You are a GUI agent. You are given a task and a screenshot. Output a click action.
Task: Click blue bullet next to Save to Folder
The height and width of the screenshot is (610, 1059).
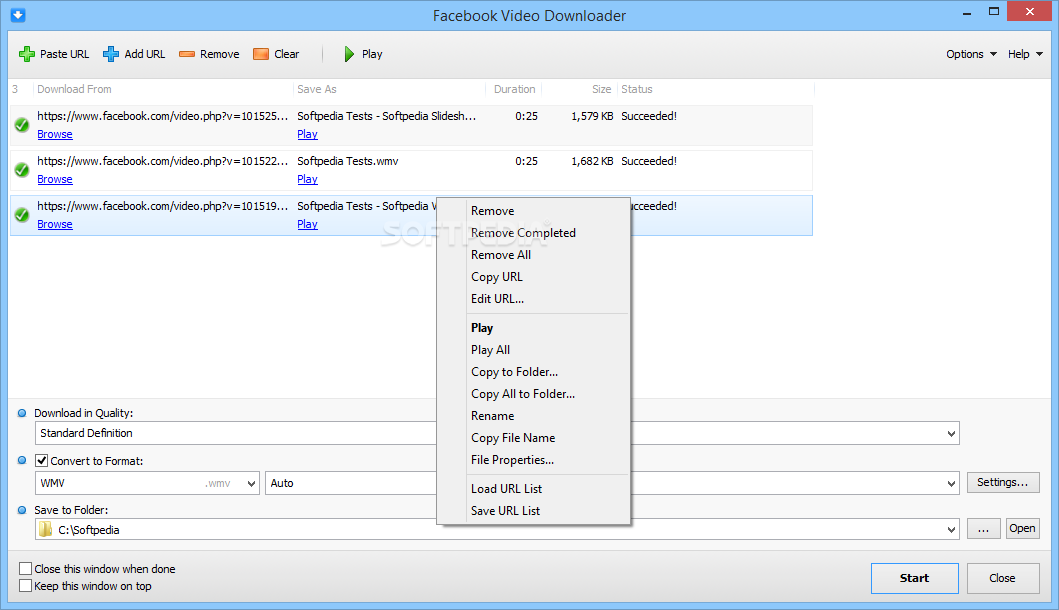(x=22, y=510)
